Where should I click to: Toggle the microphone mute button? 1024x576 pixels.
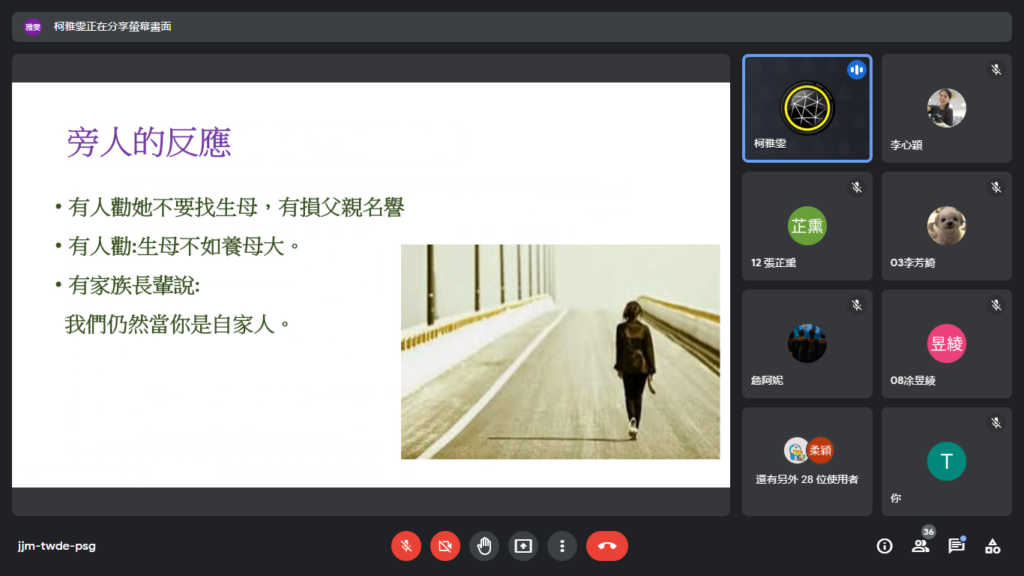tap(406, 546)
